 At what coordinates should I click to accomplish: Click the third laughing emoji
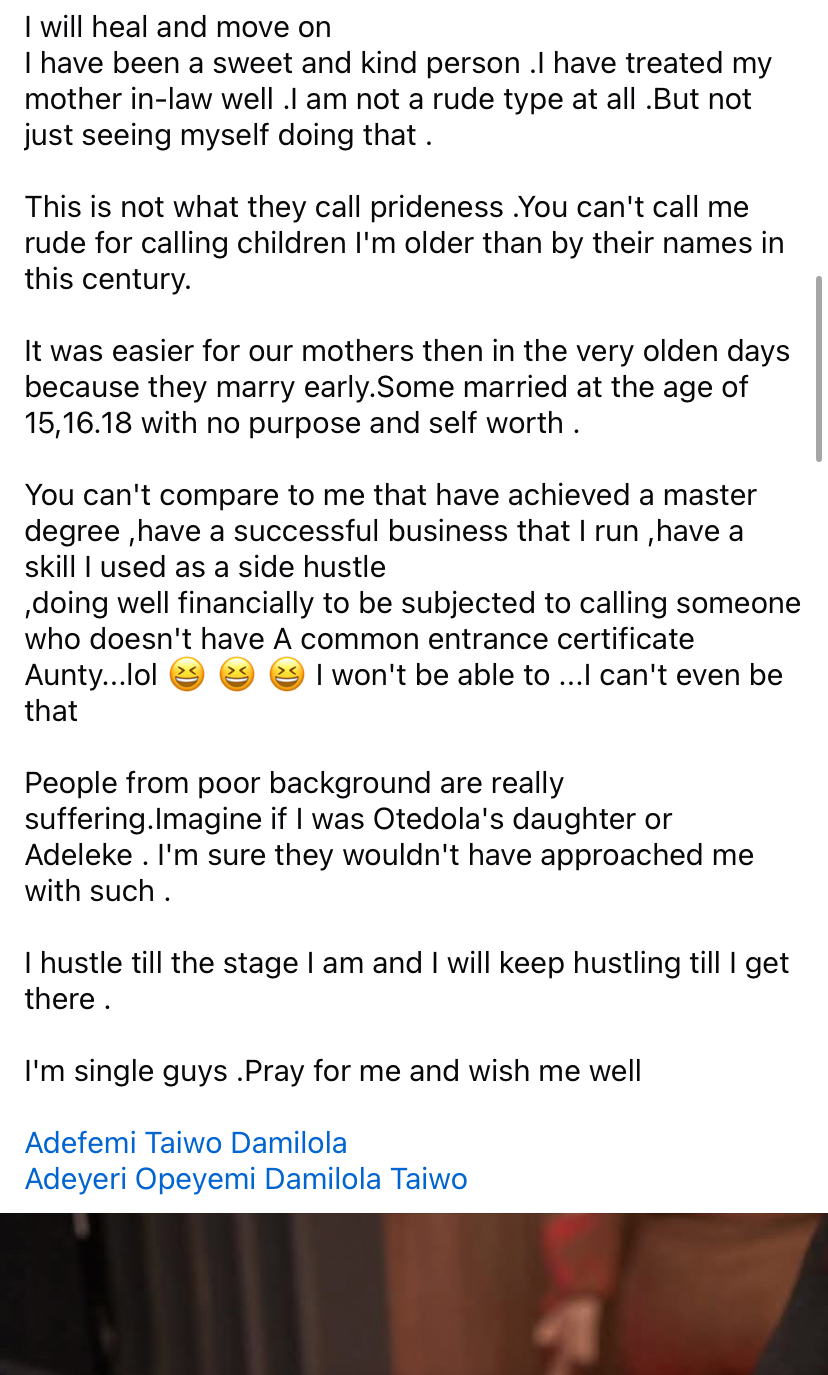coord(287,676)
